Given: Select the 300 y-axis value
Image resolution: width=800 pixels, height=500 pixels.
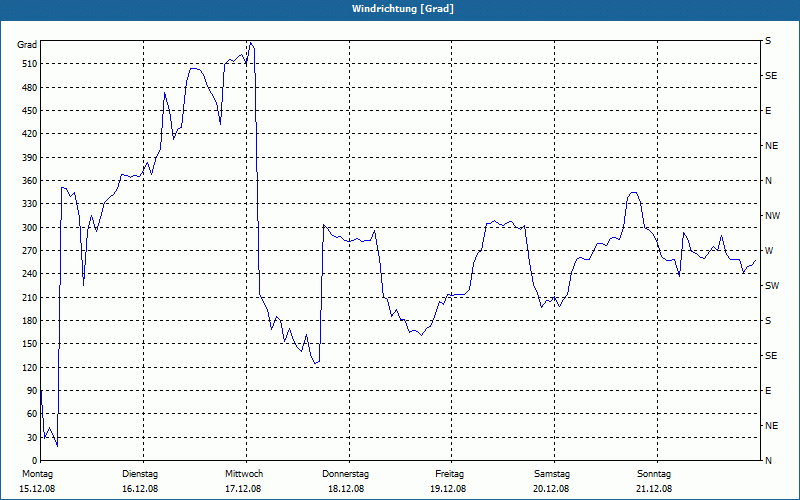Looking at the screenshot, I should [x=30, y=228].
